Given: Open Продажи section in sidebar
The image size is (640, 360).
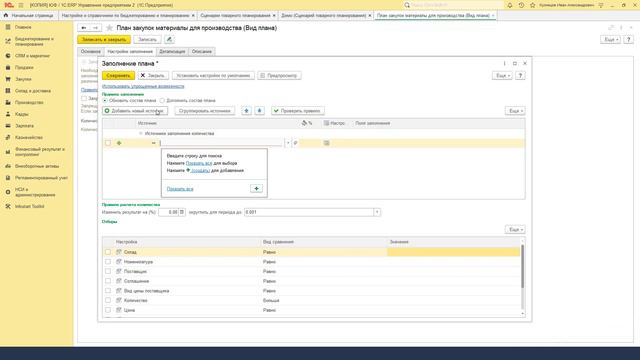Looking at the screenshot, I should point(24,67).
